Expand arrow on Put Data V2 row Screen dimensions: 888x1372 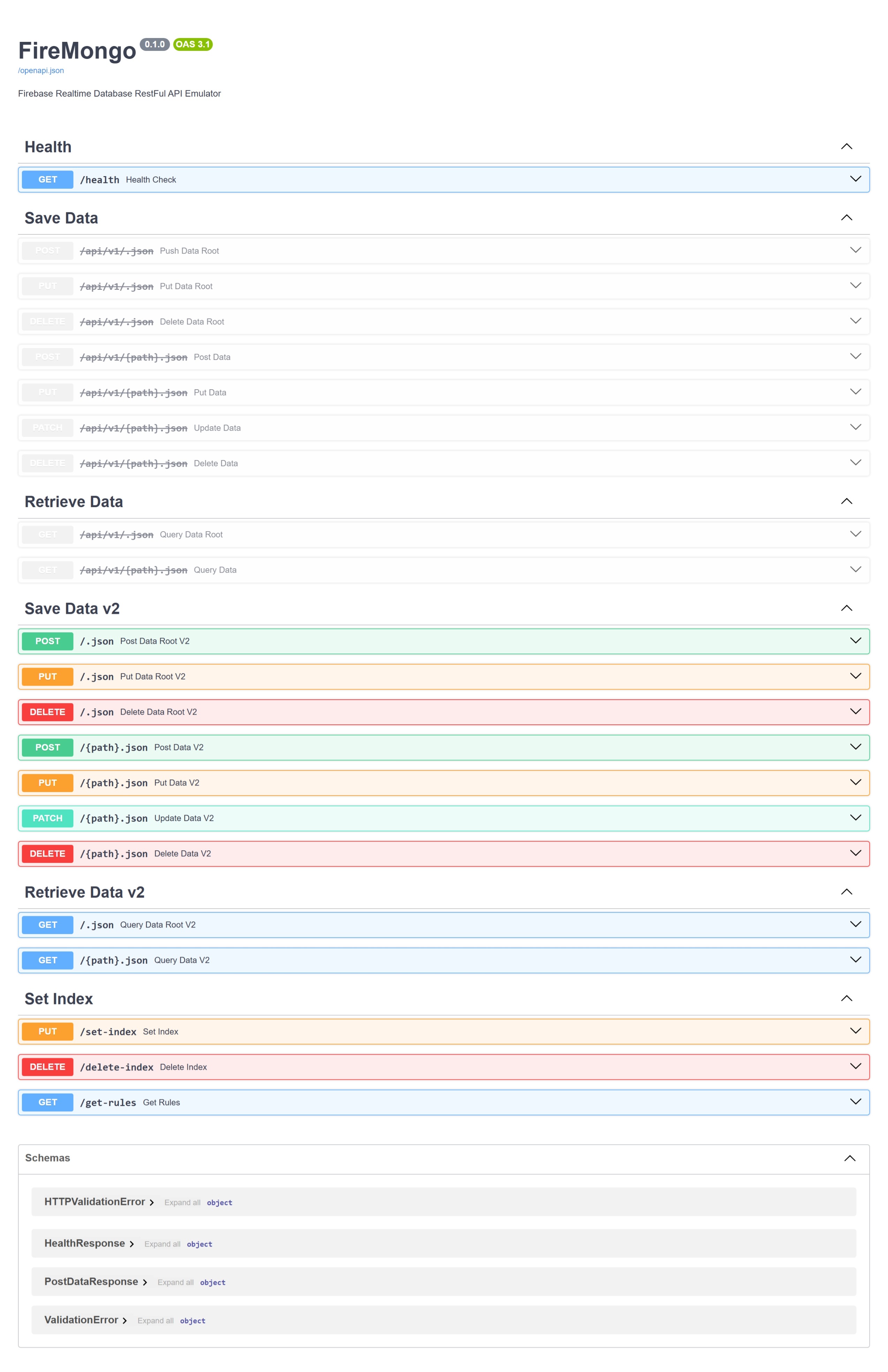coord(856,782)
